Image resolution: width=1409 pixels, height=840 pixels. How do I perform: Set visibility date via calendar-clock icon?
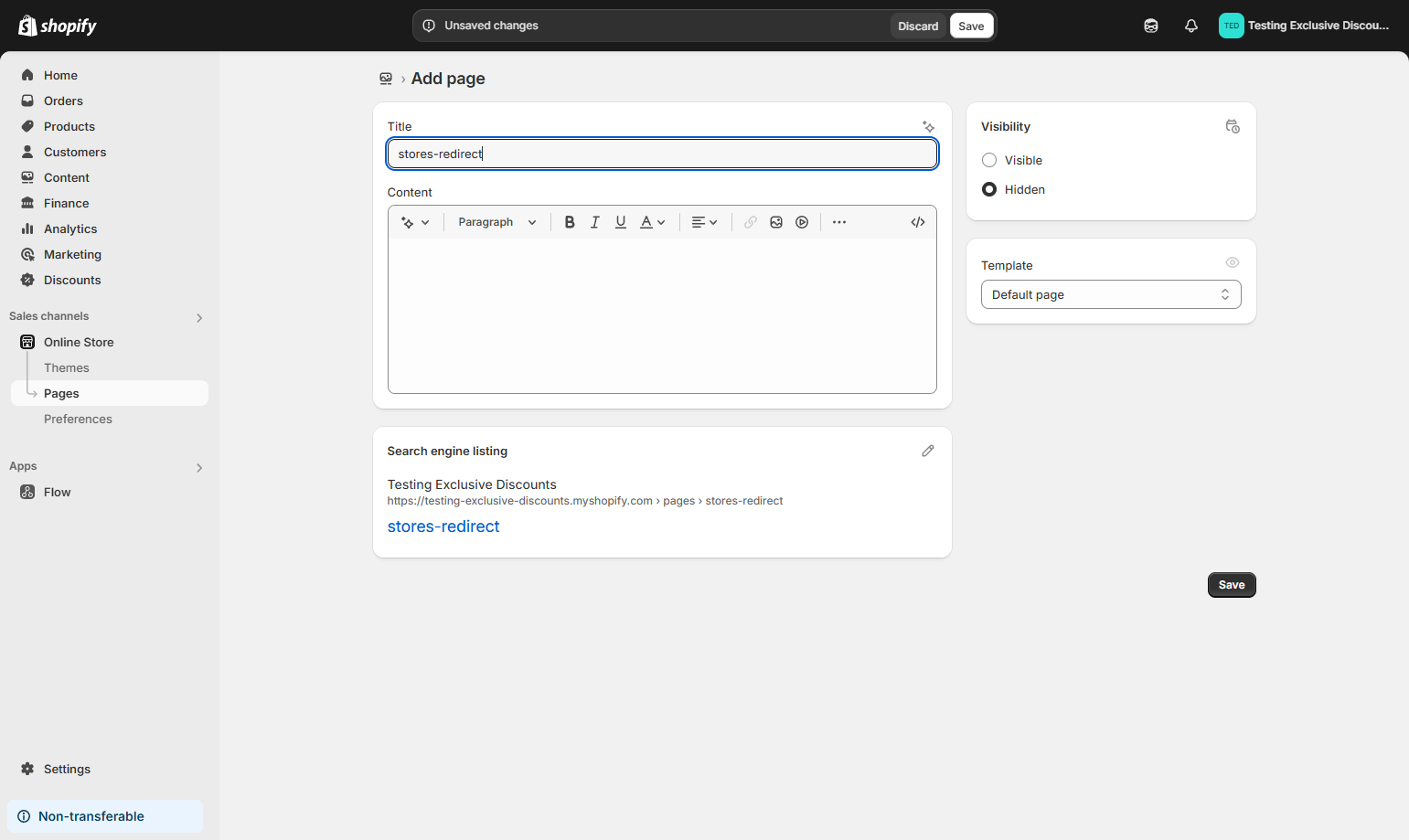(x=1233, y=126)
